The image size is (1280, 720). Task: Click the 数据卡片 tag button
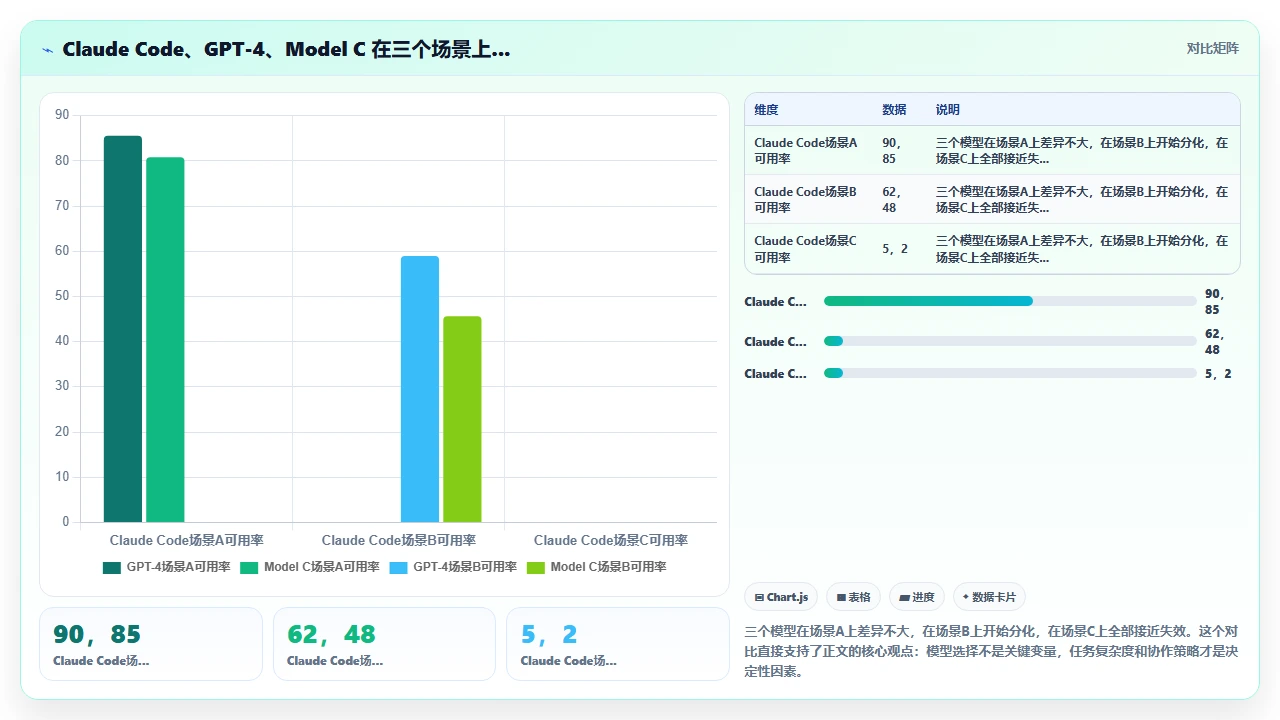click(989, 597)
